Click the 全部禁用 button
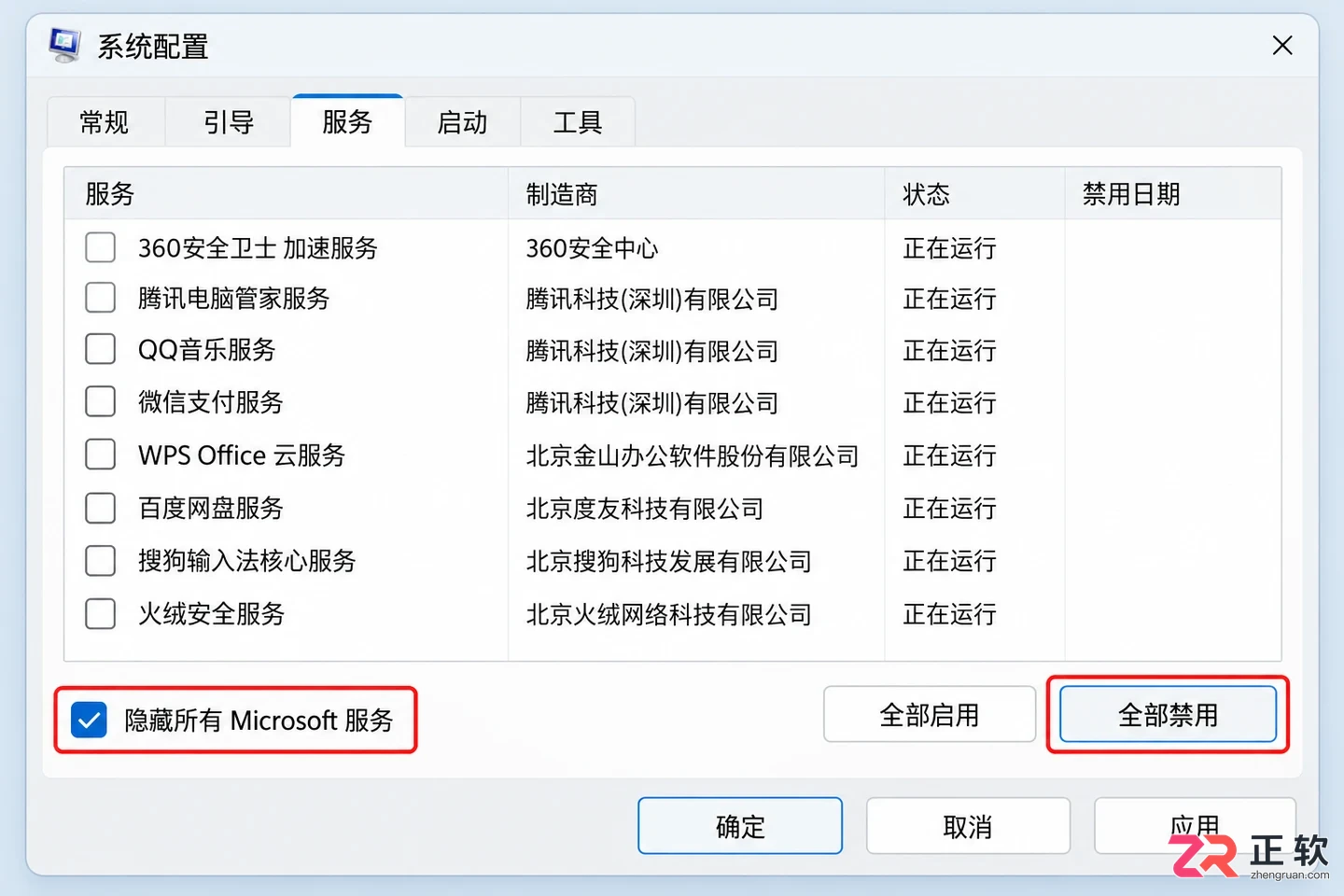 1168,715
